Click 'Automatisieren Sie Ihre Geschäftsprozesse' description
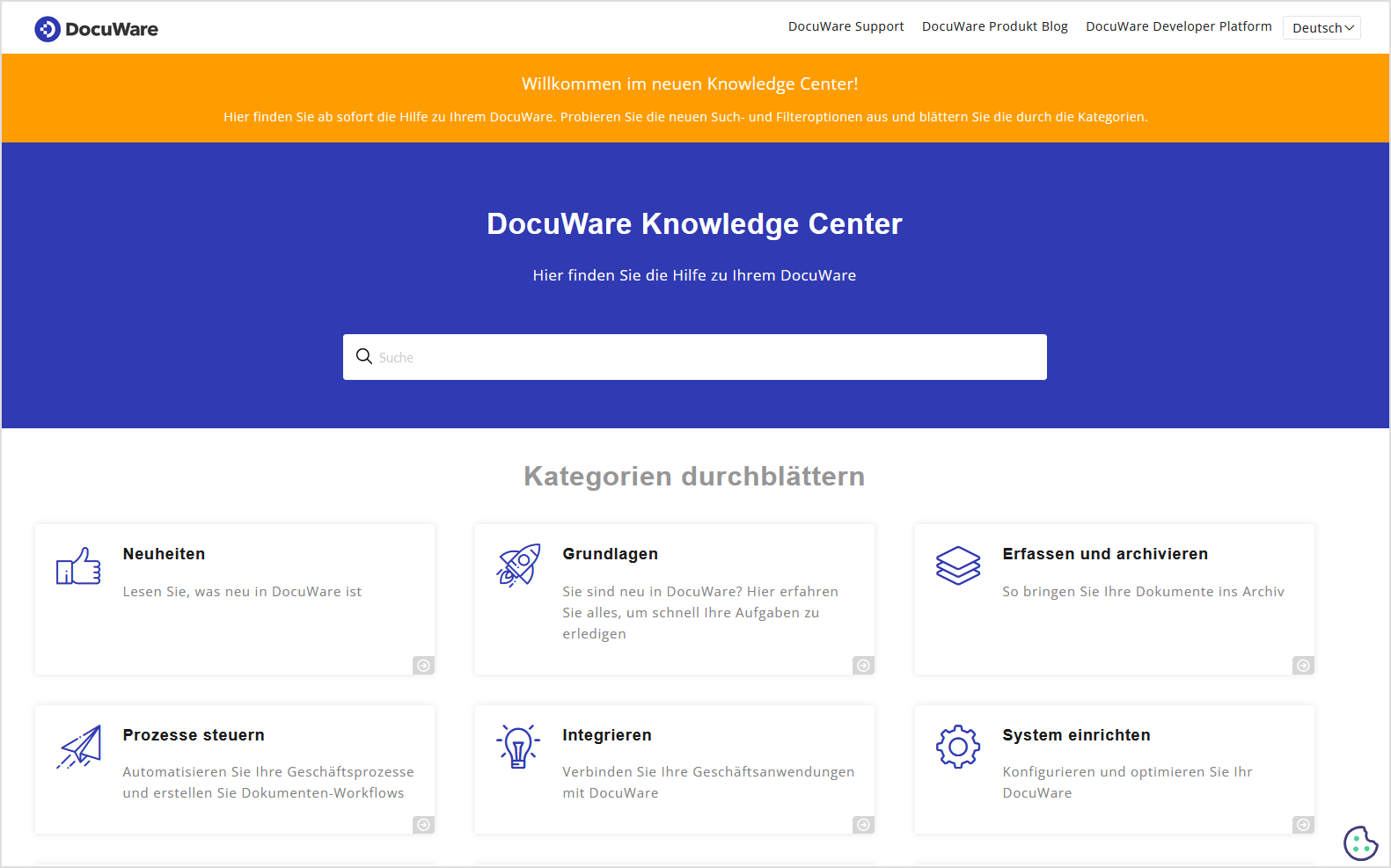Viewport: 1391px width, 868px height. pos(268,783)
